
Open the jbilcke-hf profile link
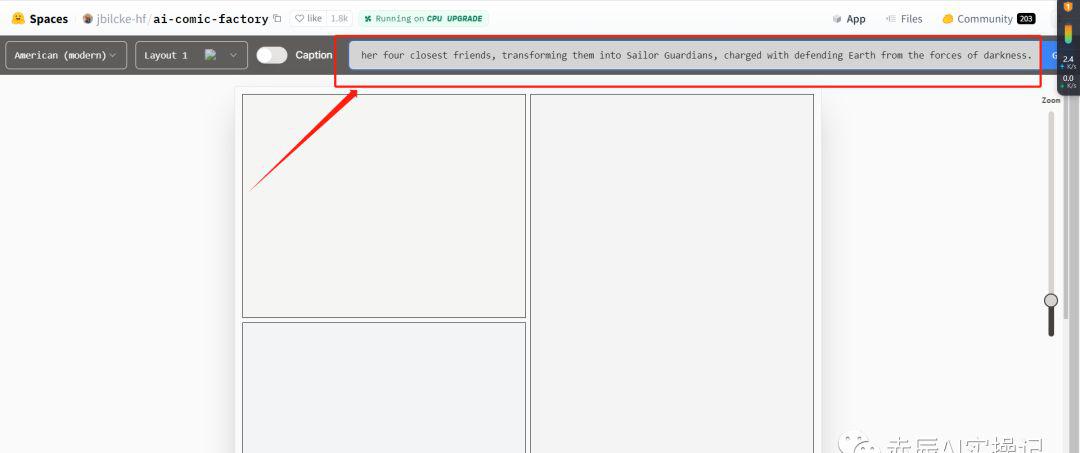click(122, 19)
